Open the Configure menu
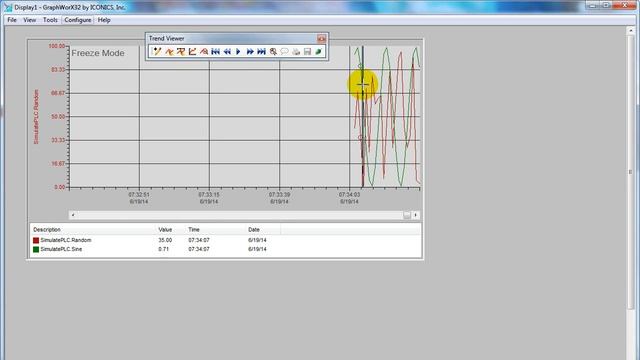 (78, 20)
